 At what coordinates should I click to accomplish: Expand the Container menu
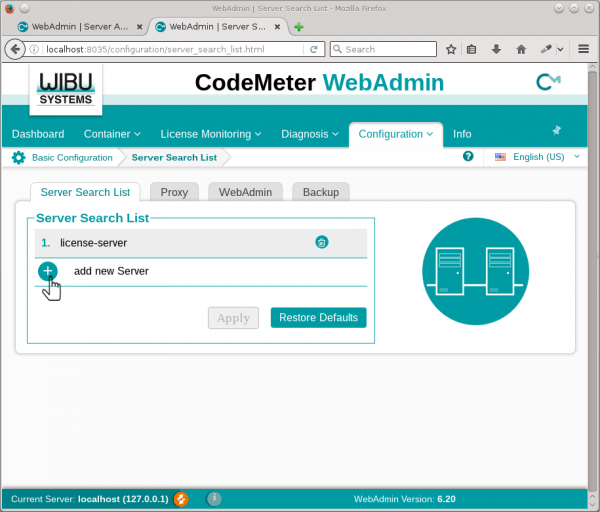pos(112,134)
